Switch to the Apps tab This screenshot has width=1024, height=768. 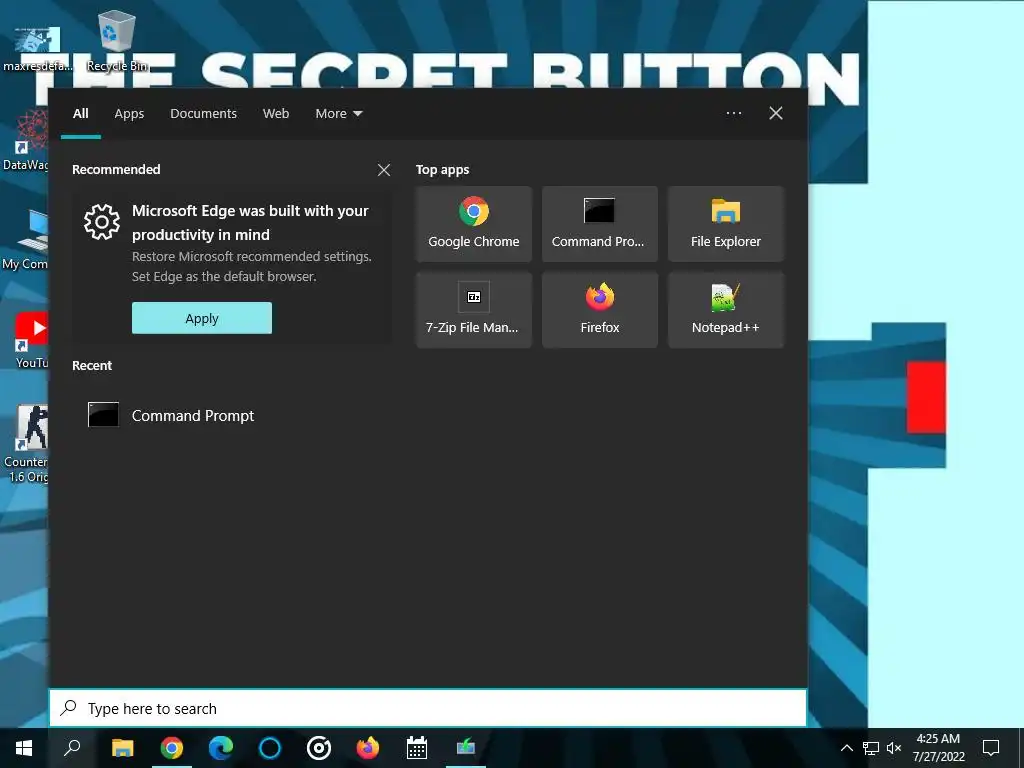129,114
